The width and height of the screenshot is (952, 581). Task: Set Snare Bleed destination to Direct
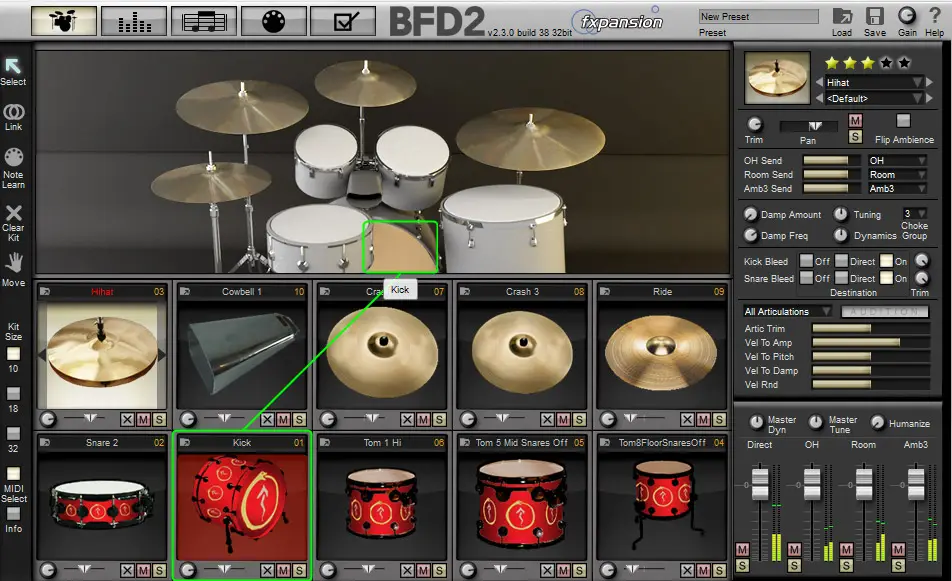841,277
